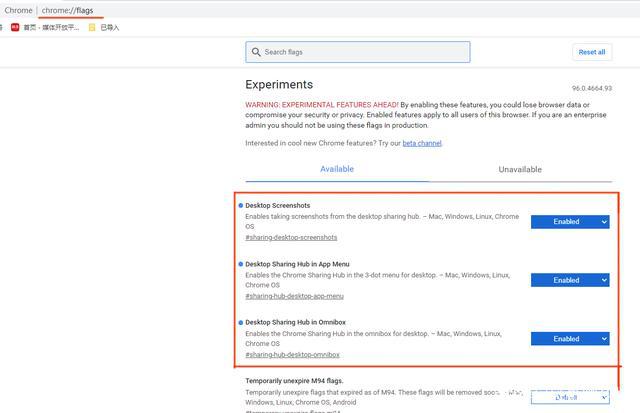Click the version number 96.0.4664.93
Viewport: 640px width, 413px height.
591,88
